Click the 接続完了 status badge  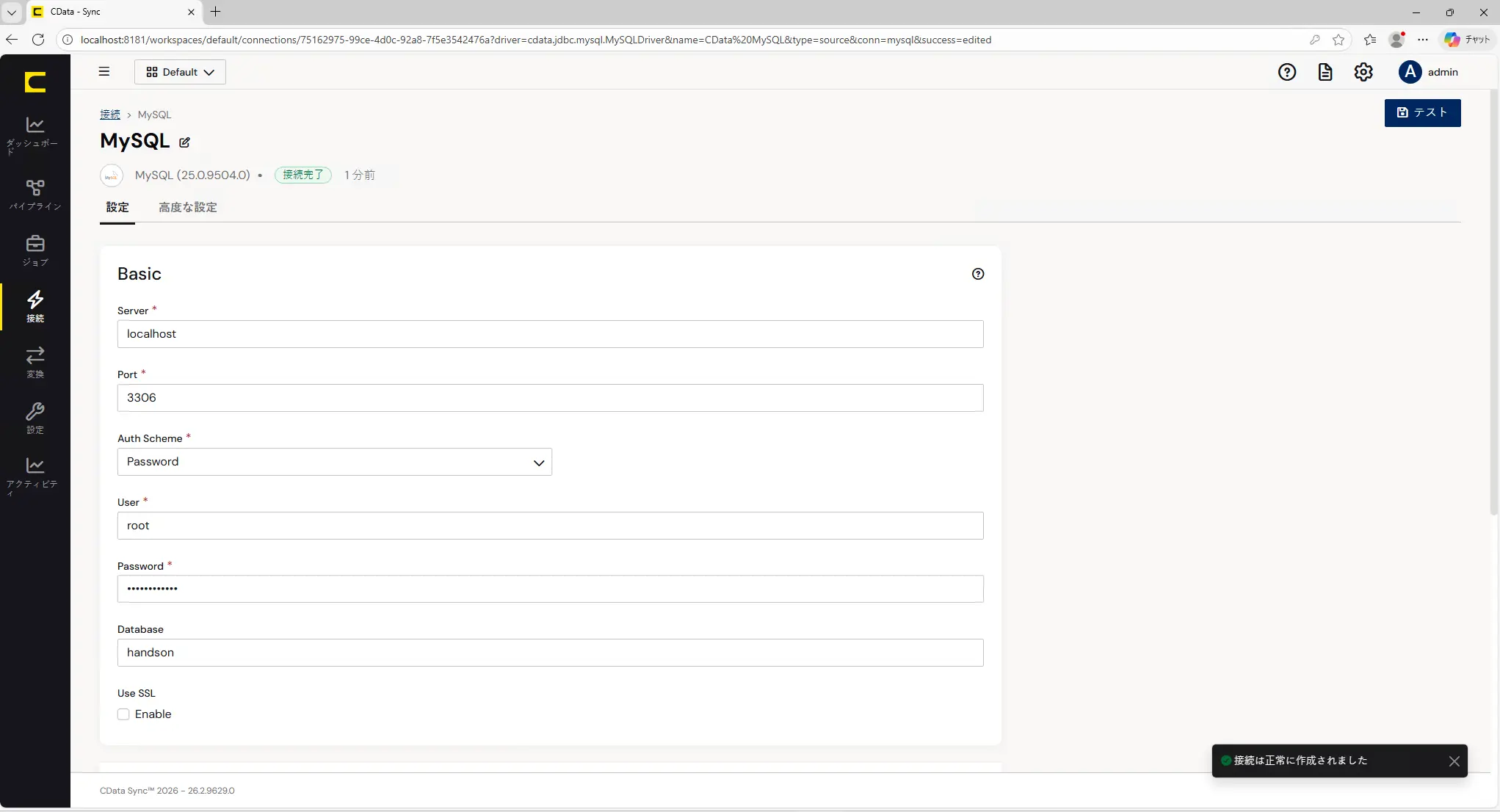(303, 175)
